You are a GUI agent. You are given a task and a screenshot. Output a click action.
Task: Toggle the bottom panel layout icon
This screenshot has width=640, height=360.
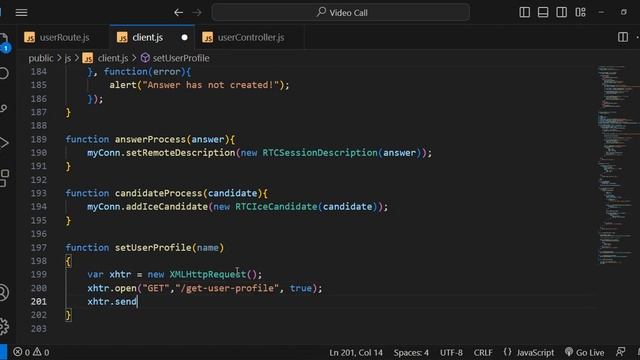click(543, 12)
